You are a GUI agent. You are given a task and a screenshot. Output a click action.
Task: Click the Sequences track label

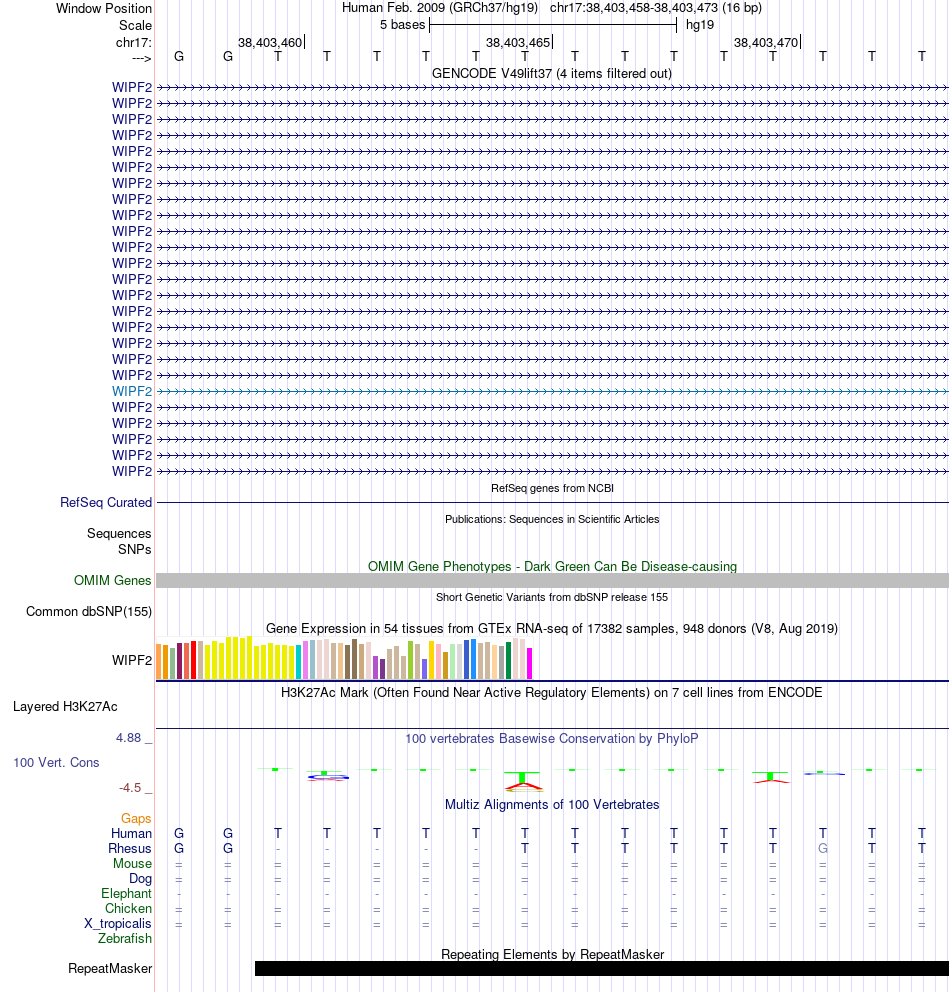(119, 533)
